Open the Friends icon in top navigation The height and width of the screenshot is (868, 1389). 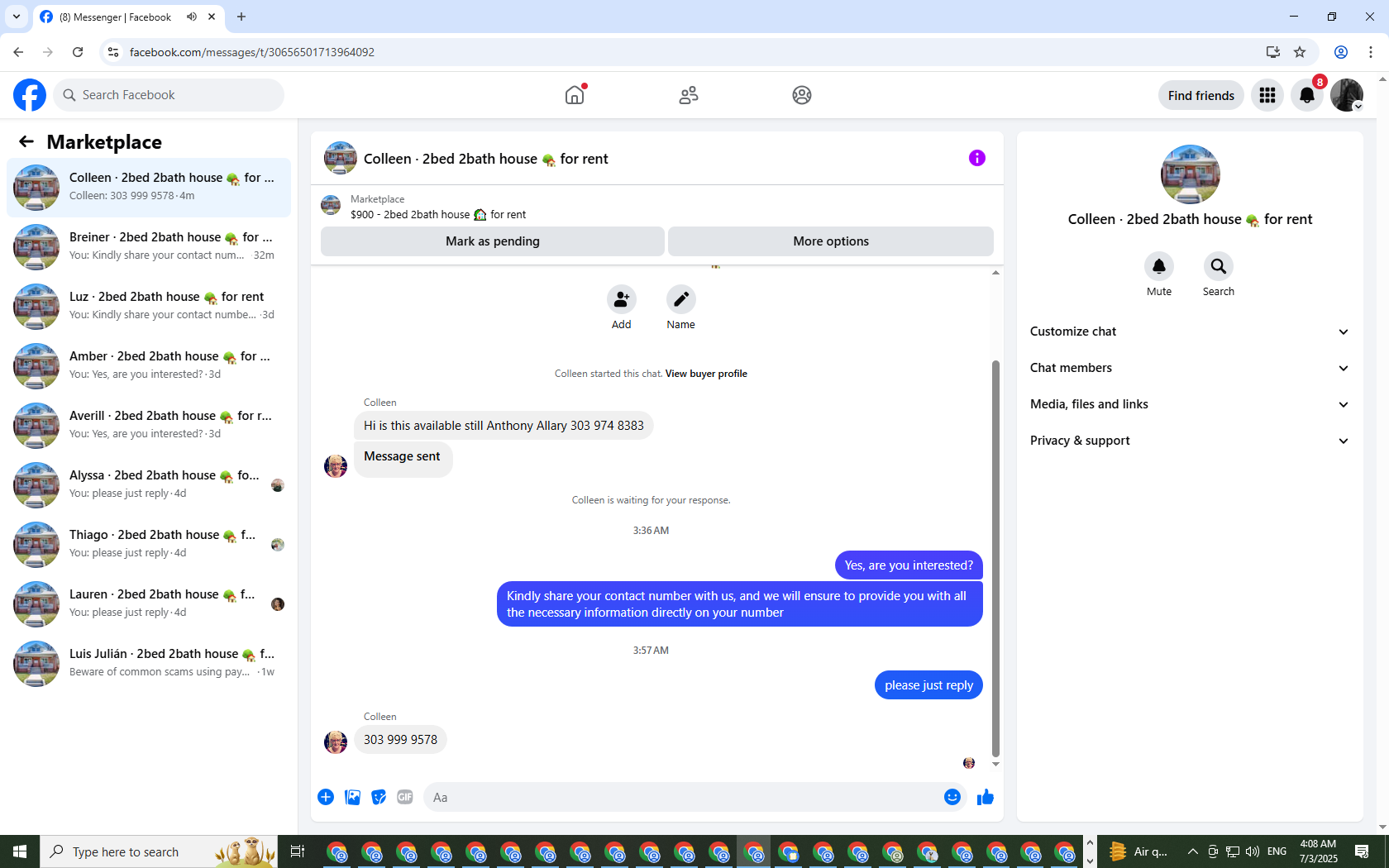click(x=689, y=95)
